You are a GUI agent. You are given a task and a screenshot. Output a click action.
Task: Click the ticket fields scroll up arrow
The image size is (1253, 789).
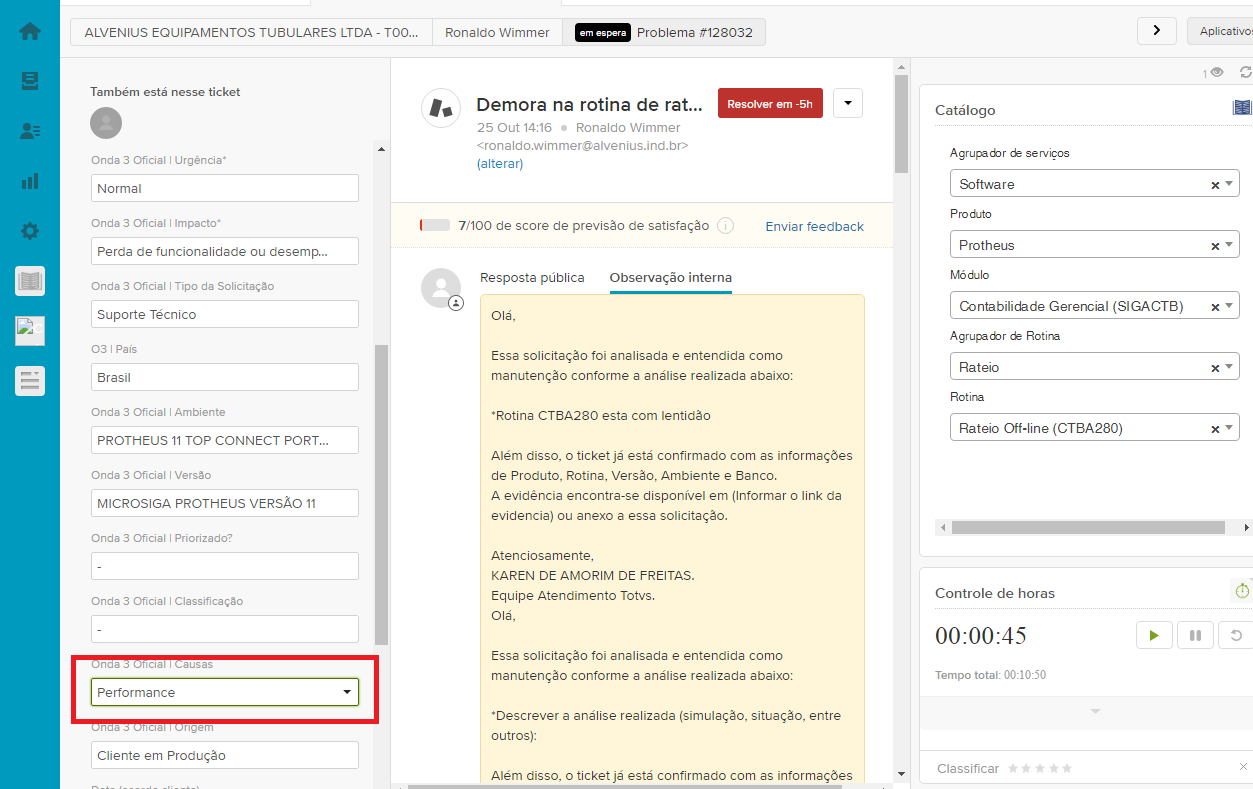point(380,150)
